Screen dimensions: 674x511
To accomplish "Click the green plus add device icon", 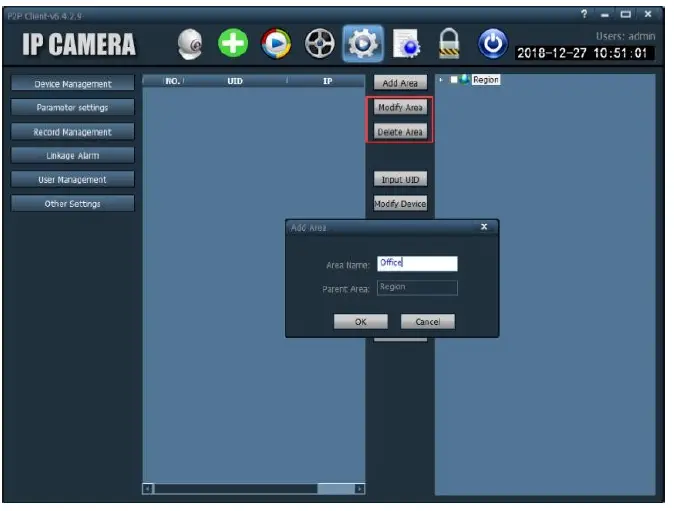I will tap(233, 43).
